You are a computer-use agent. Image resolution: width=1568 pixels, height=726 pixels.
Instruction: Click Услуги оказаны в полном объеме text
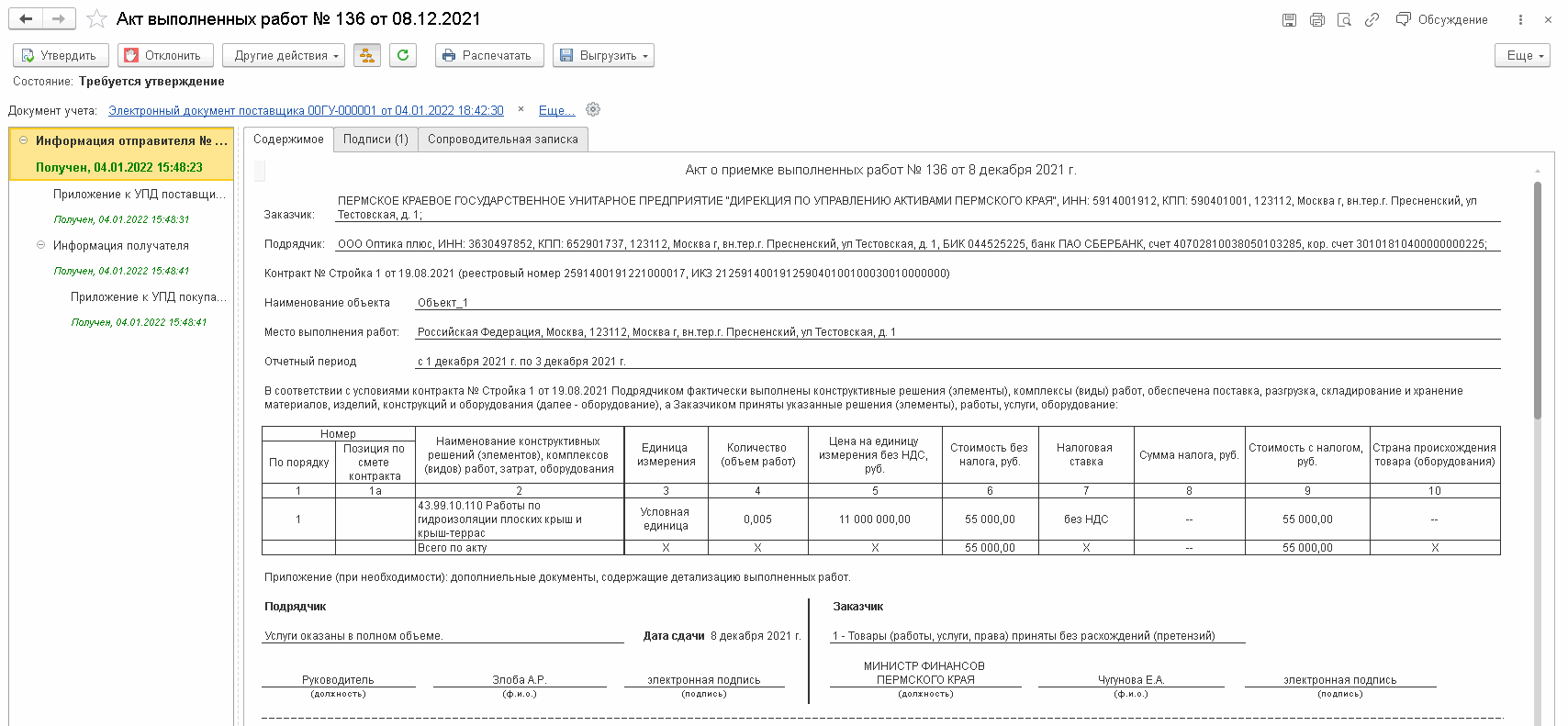click(353, 636)
